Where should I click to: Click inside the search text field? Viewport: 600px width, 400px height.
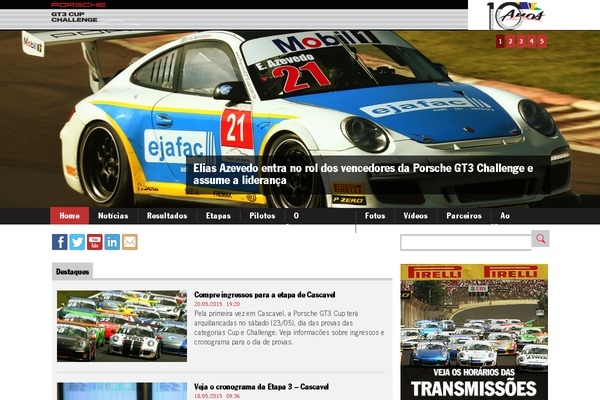tap(466, 243)
